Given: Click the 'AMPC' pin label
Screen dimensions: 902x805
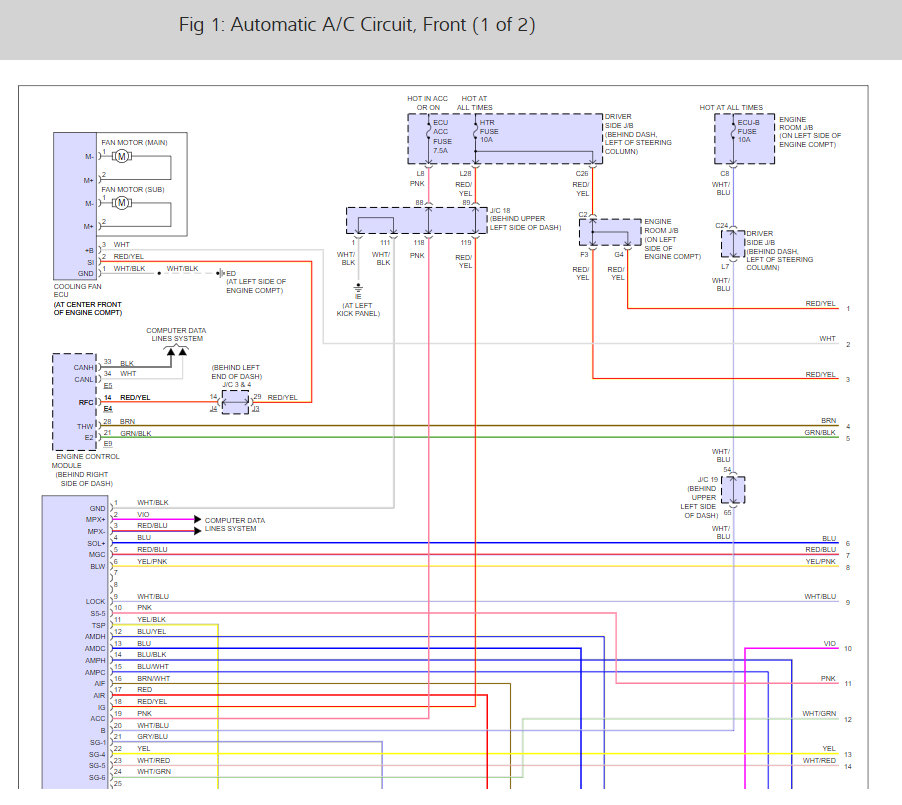Looking at the screenshot, I should [x=95, y=672].
